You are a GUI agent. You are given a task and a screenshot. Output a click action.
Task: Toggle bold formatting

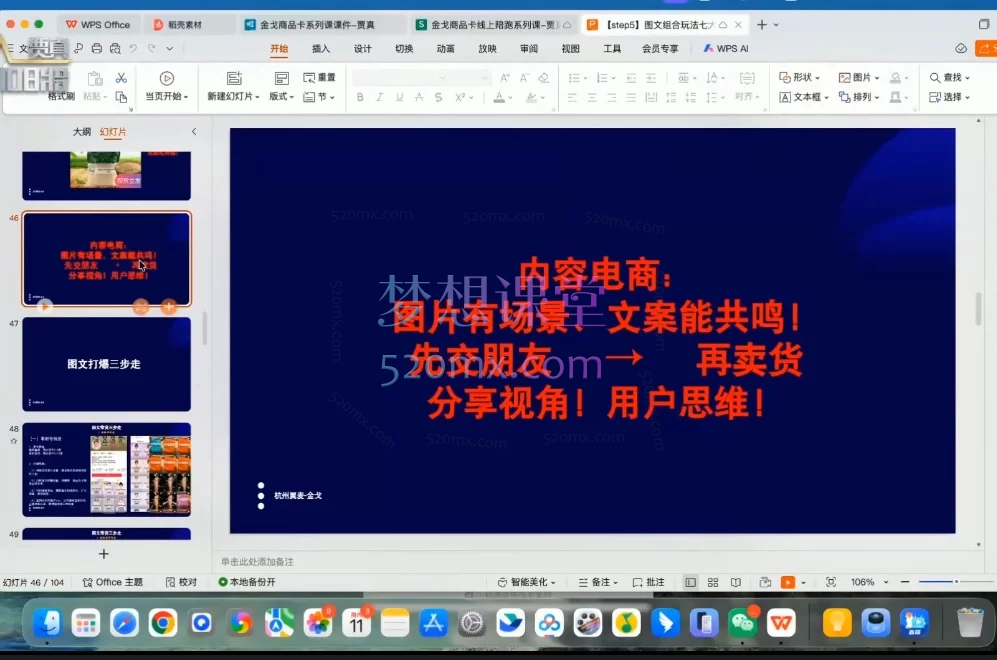pyautogui.click(x=360, y=97)
